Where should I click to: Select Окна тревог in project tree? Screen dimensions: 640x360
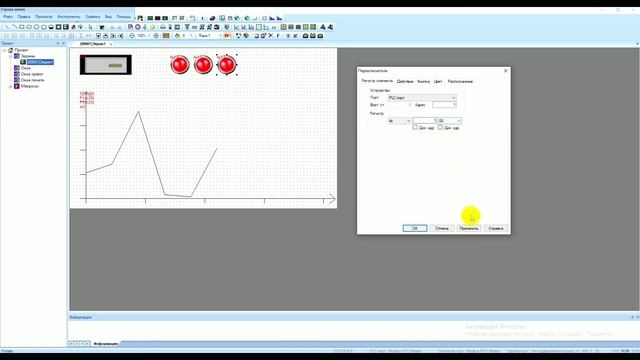tap(32, 74)
